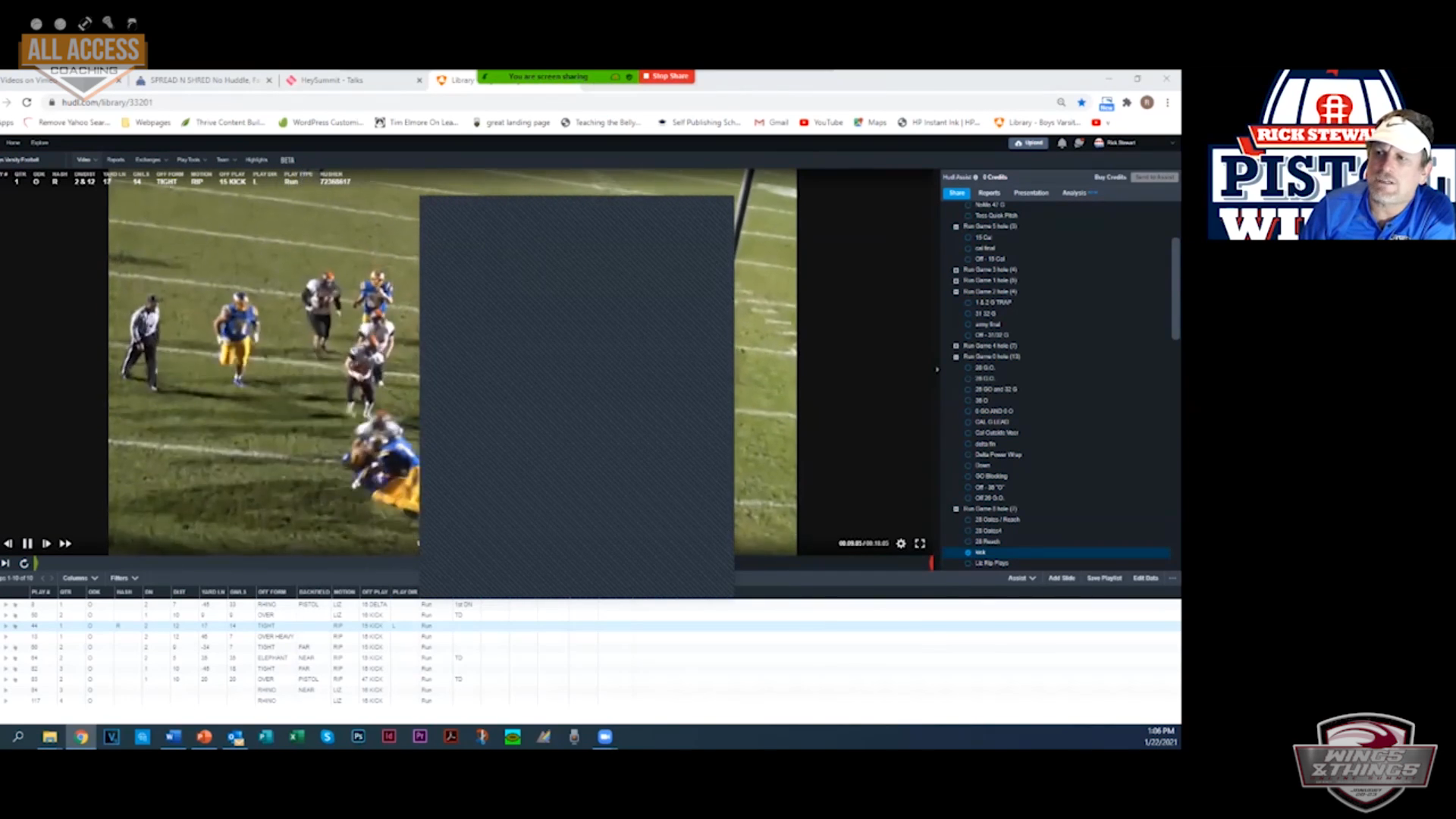The width and height of the screenshot is (1456, 819).
Task: Click the browser address bar
Action: 546,102
